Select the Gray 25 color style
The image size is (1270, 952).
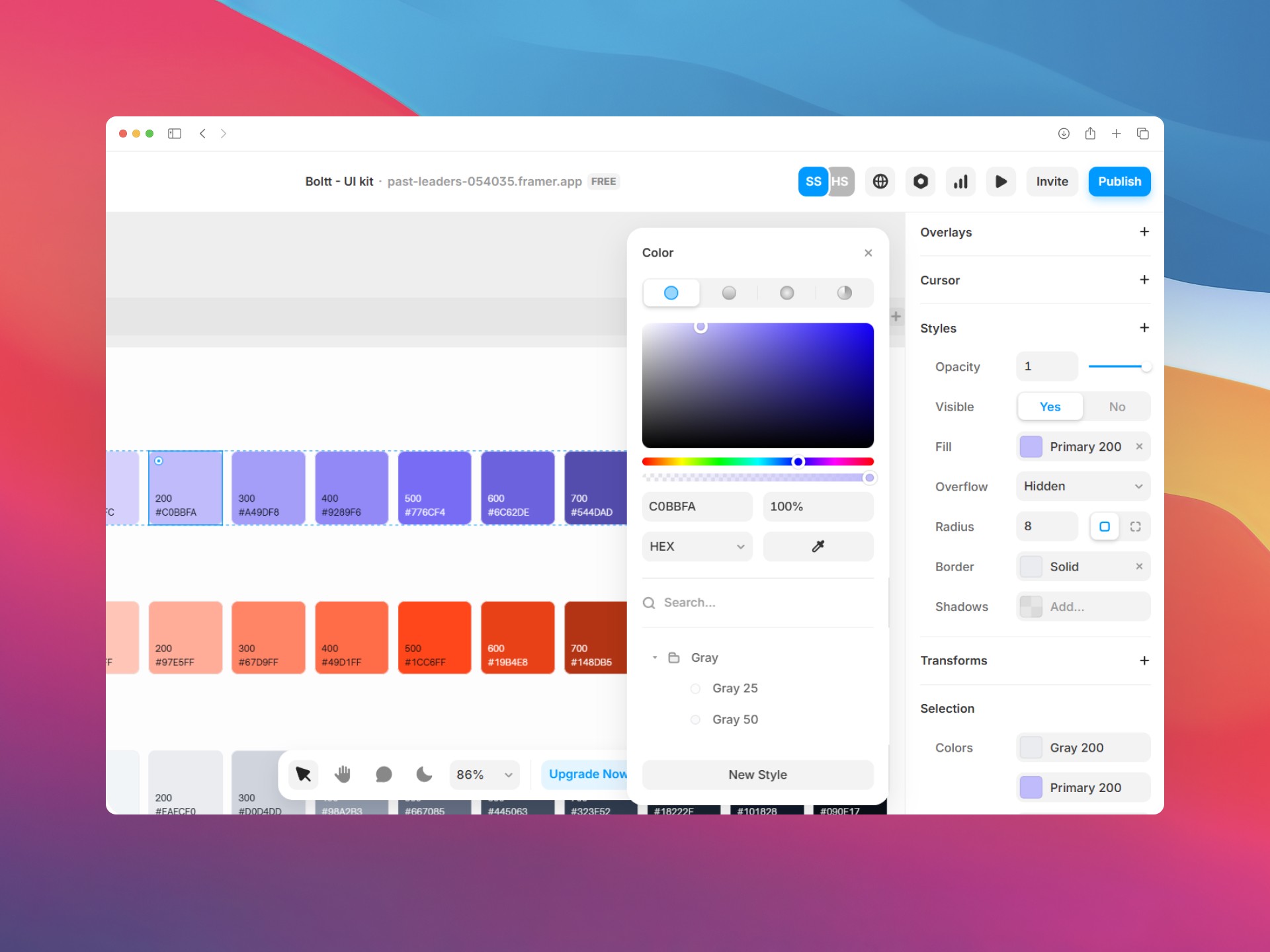click(734, 688)
